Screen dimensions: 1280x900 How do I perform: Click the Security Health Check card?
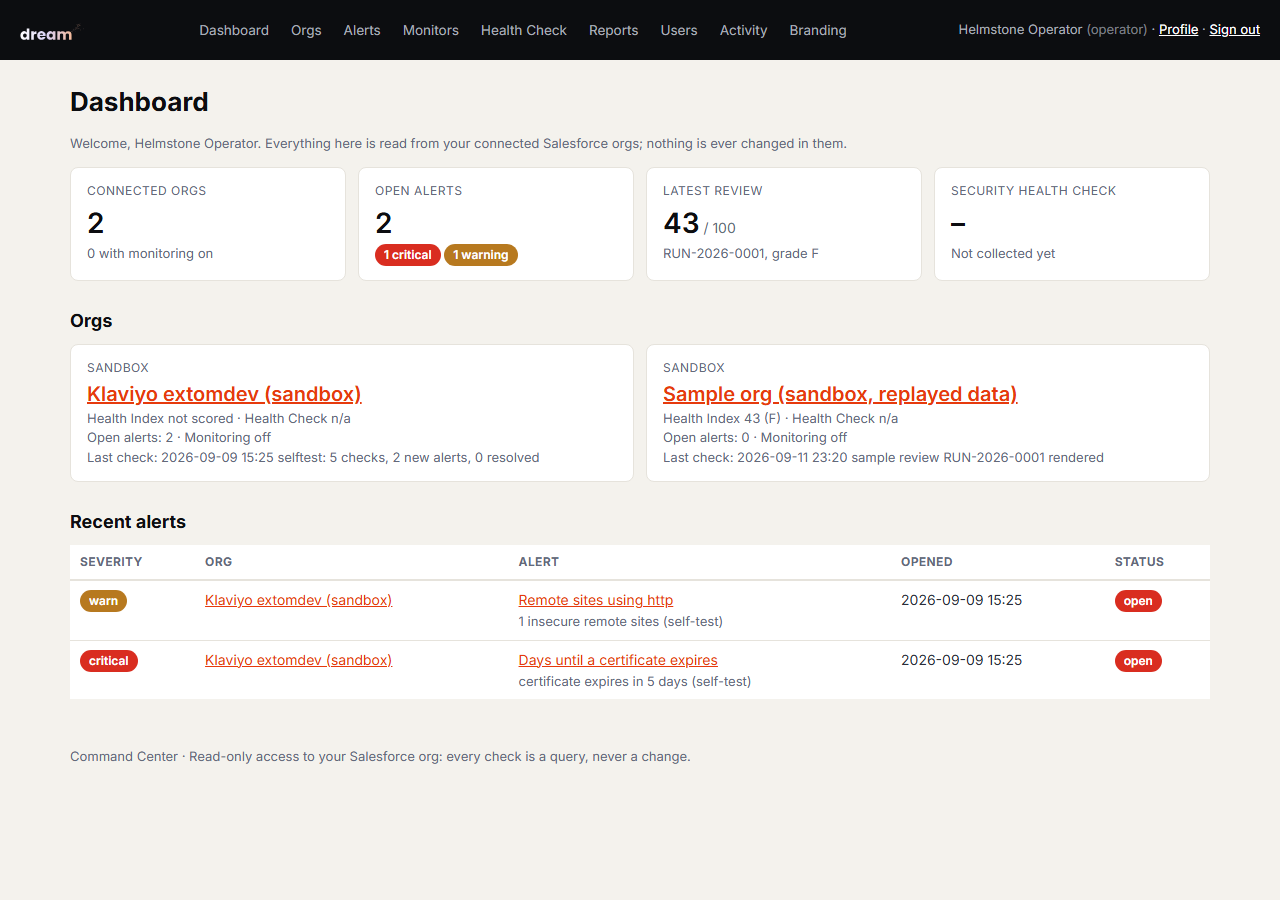pyautogui.click(x=1072, y=224)
